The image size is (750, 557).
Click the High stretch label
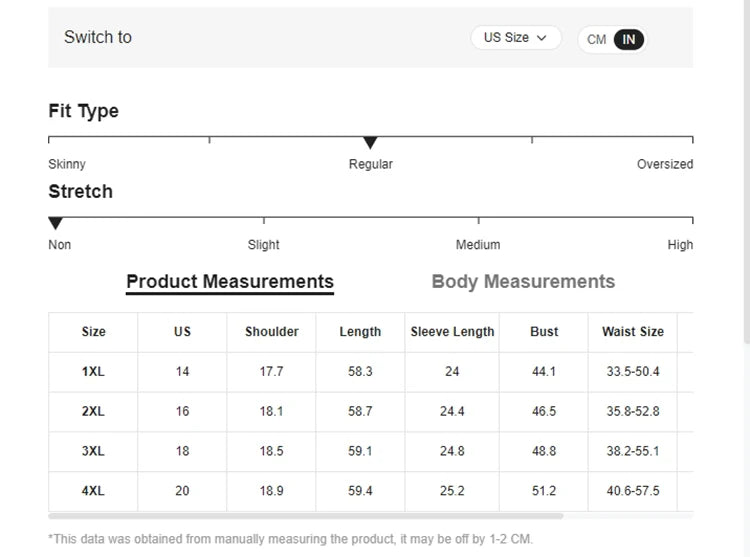tap(680, 245)
